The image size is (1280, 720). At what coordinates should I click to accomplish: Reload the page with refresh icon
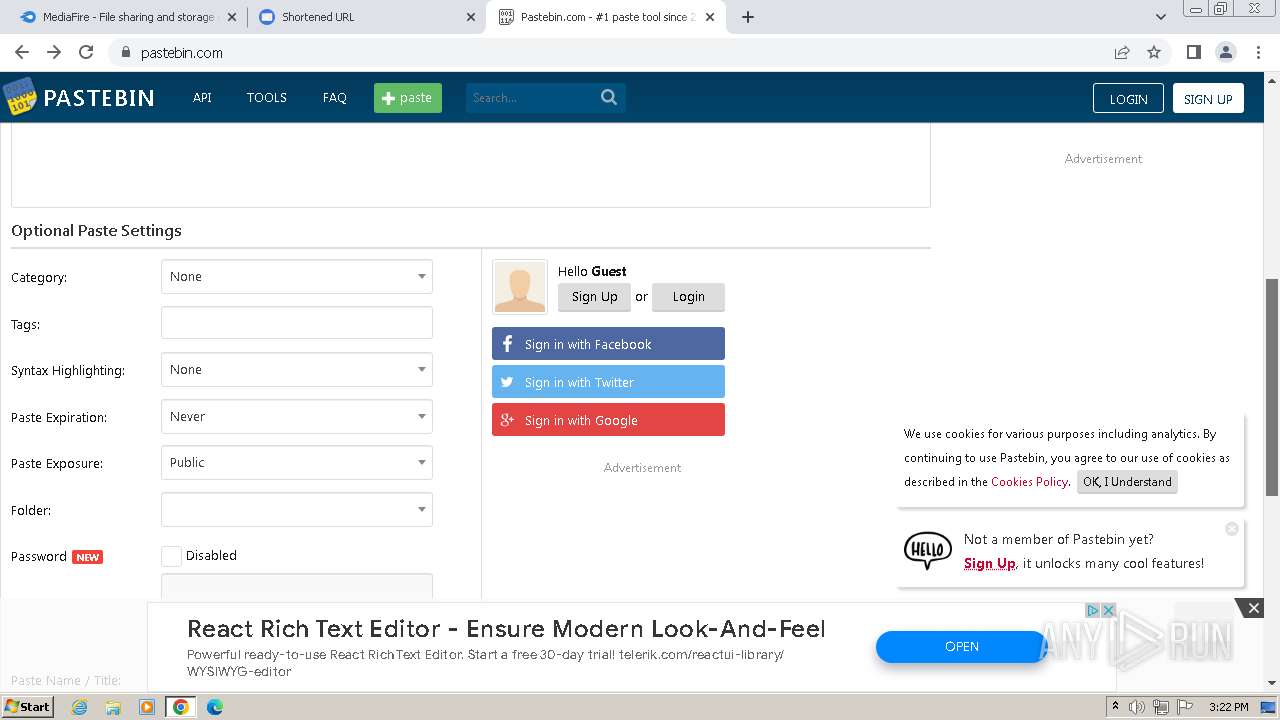[x=86, y=53]
